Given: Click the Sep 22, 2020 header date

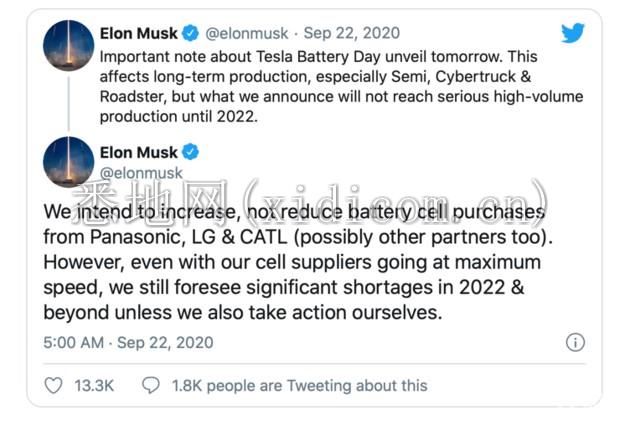Looking at the screenshot, I should (352, 33).
